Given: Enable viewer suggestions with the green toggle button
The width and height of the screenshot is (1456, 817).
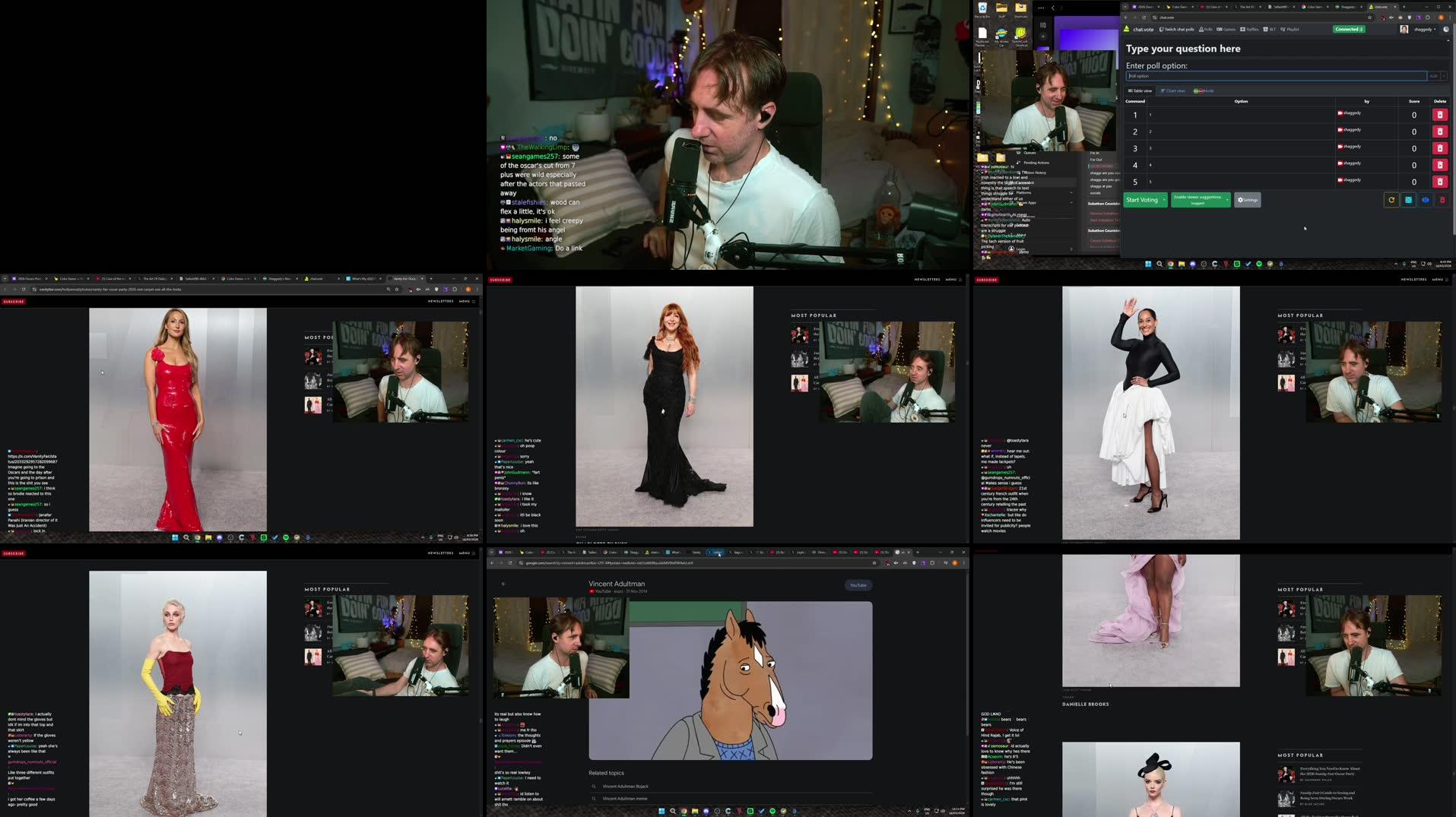Looking at the screenshot, I should [x=1198, y=200].
